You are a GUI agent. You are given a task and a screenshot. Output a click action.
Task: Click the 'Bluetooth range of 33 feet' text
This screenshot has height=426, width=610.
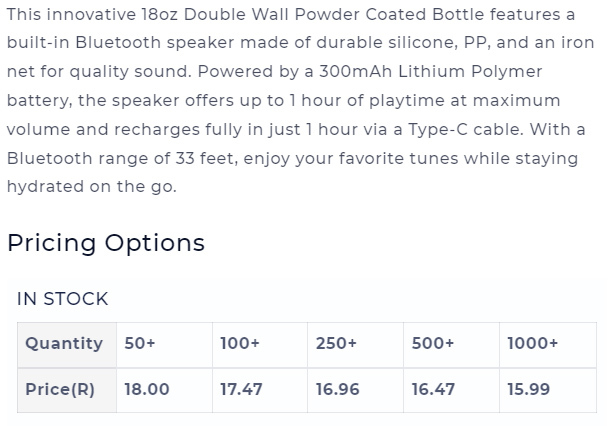(122, 159)
